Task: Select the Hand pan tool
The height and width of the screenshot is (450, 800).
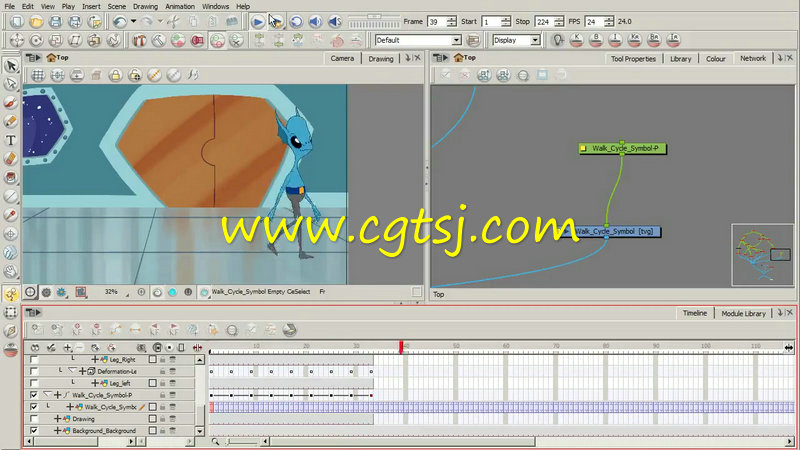Action: (x=11, y=271)
